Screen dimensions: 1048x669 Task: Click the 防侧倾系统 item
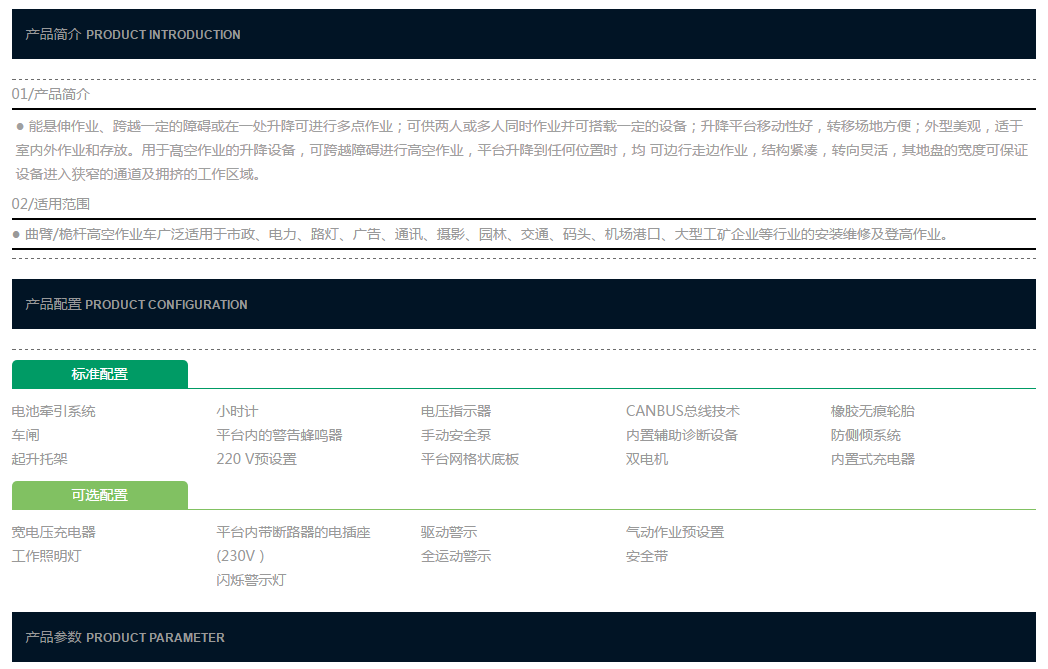[x=866, y=435]
